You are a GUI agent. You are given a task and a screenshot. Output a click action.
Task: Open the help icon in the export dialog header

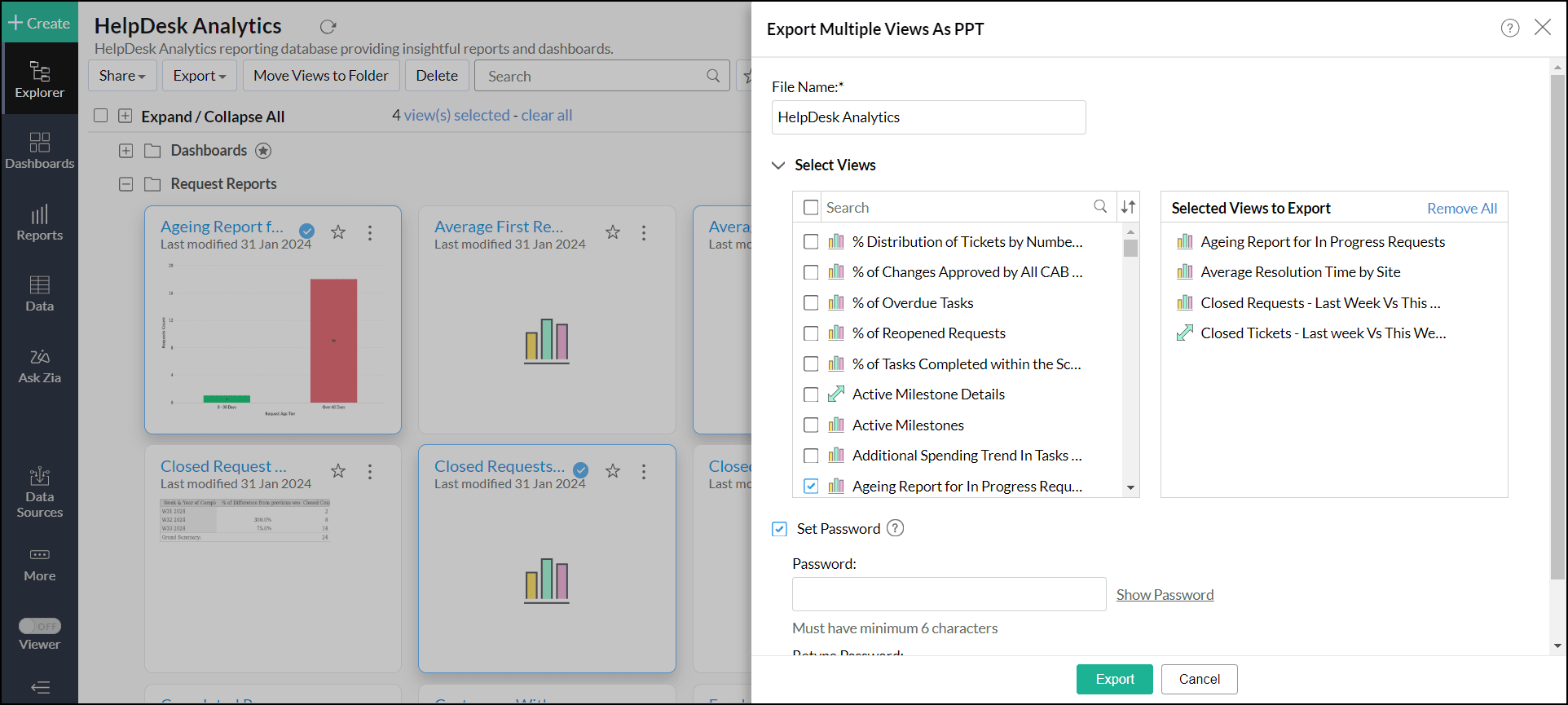click(1509, 29)
